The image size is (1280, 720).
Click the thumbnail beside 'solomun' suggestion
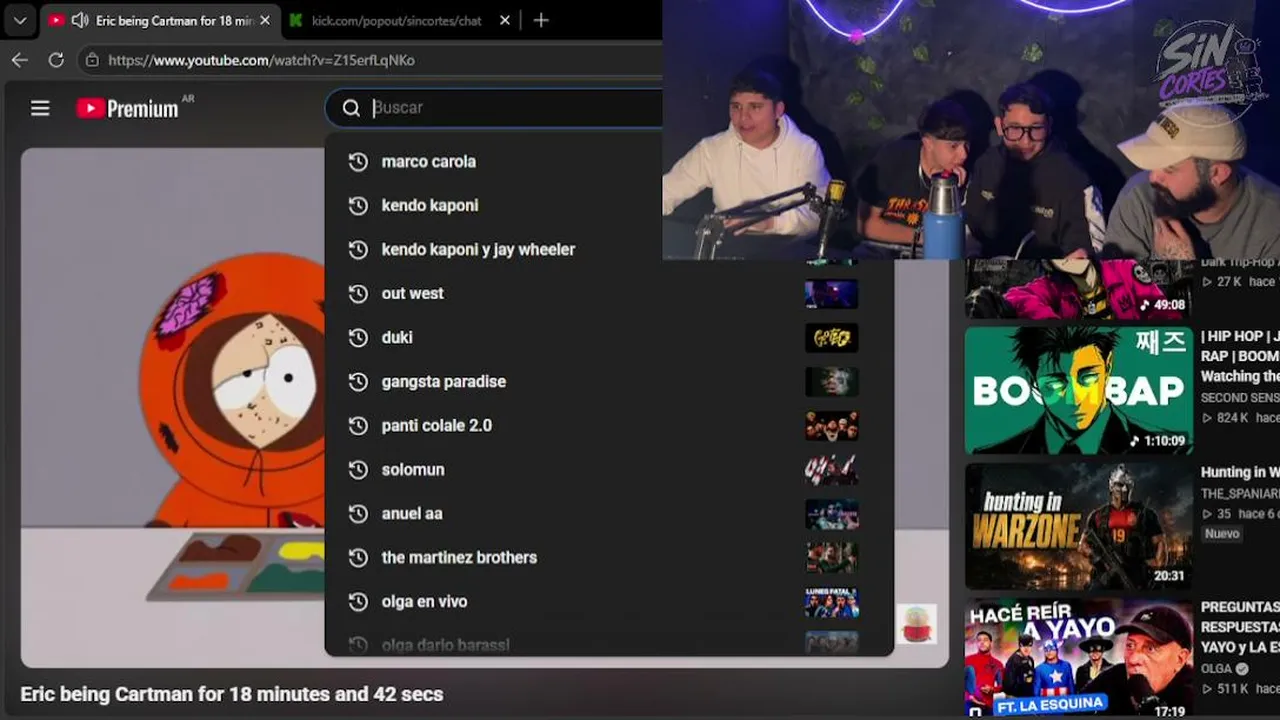(x=832, y=470)
